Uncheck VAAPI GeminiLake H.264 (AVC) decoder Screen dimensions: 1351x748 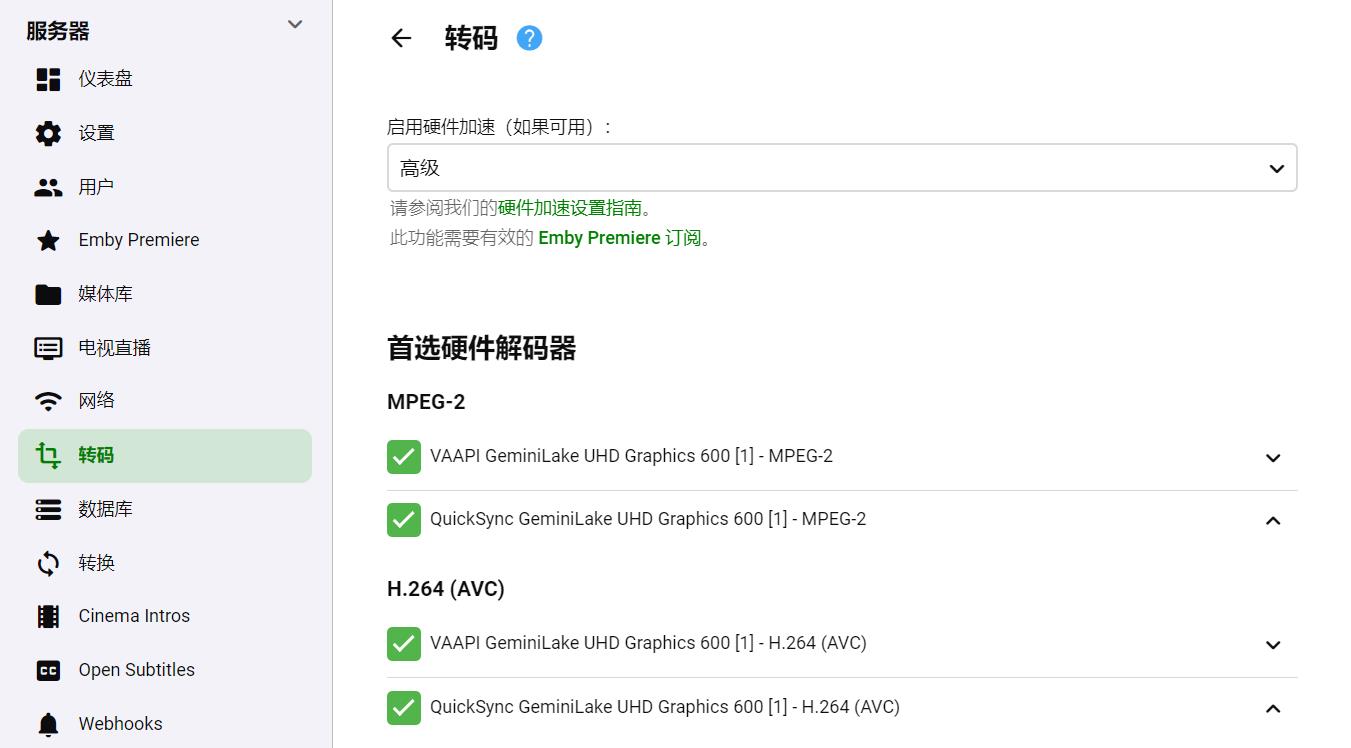click(404, 644)
